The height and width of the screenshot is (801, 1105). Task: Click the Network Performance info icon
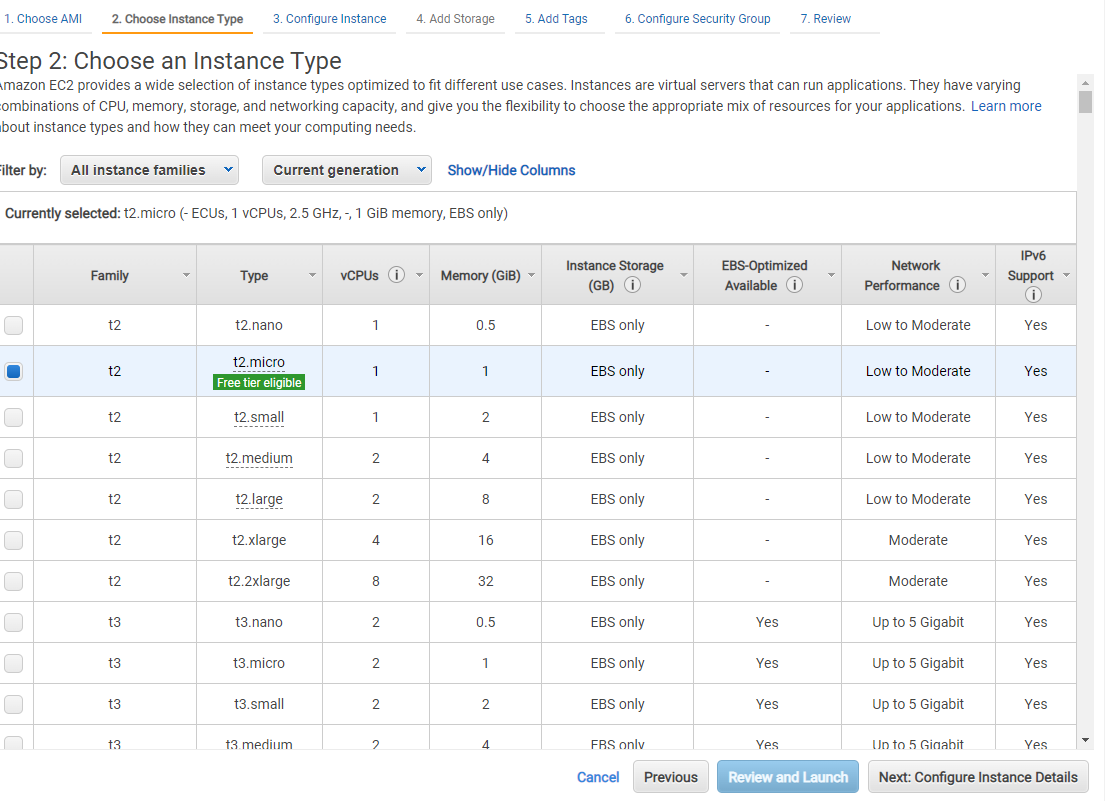[957, 285]
